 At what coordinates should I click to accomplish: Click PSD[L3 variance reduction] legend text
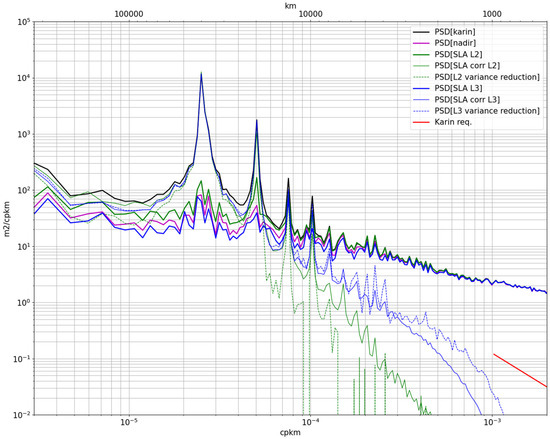point(487,111)
